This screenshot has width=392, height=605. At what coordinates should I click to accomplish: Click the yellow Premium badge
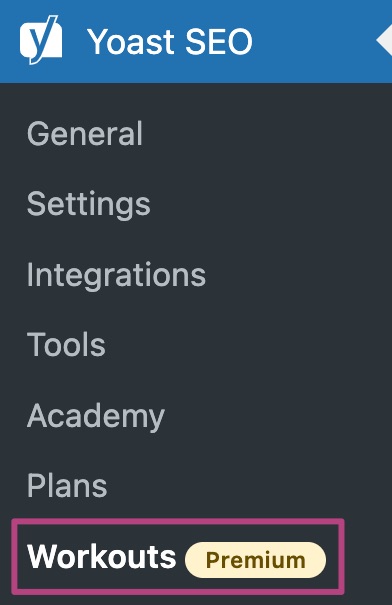(x=255, y=560)
